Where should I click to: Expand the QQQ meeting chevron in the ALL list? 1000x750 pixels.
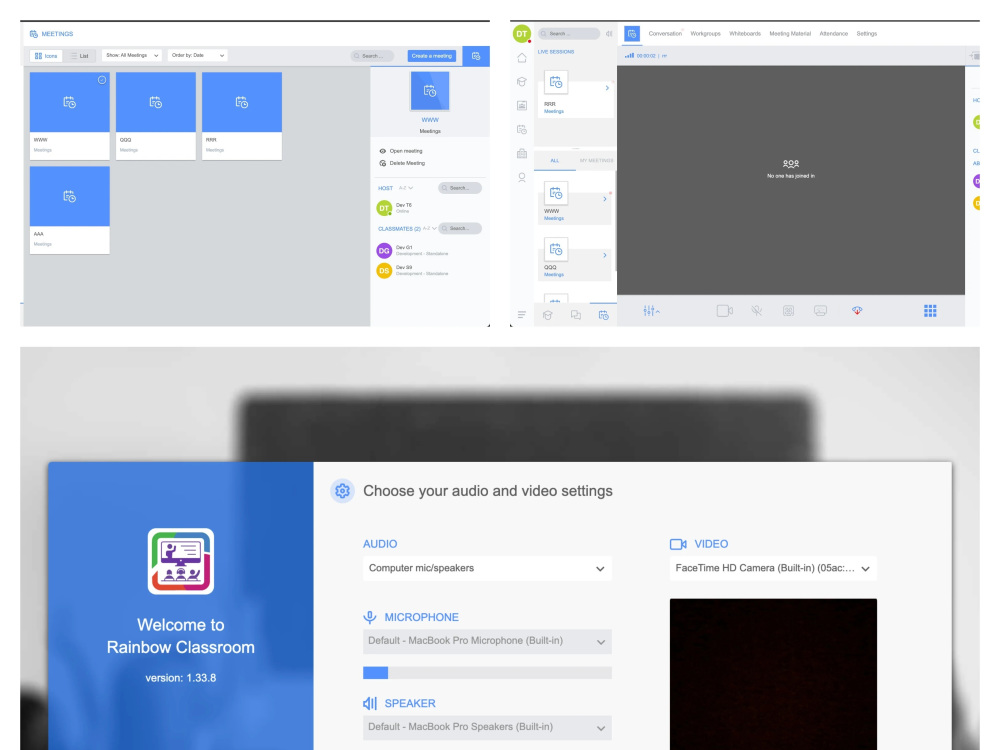coord(605,255)
